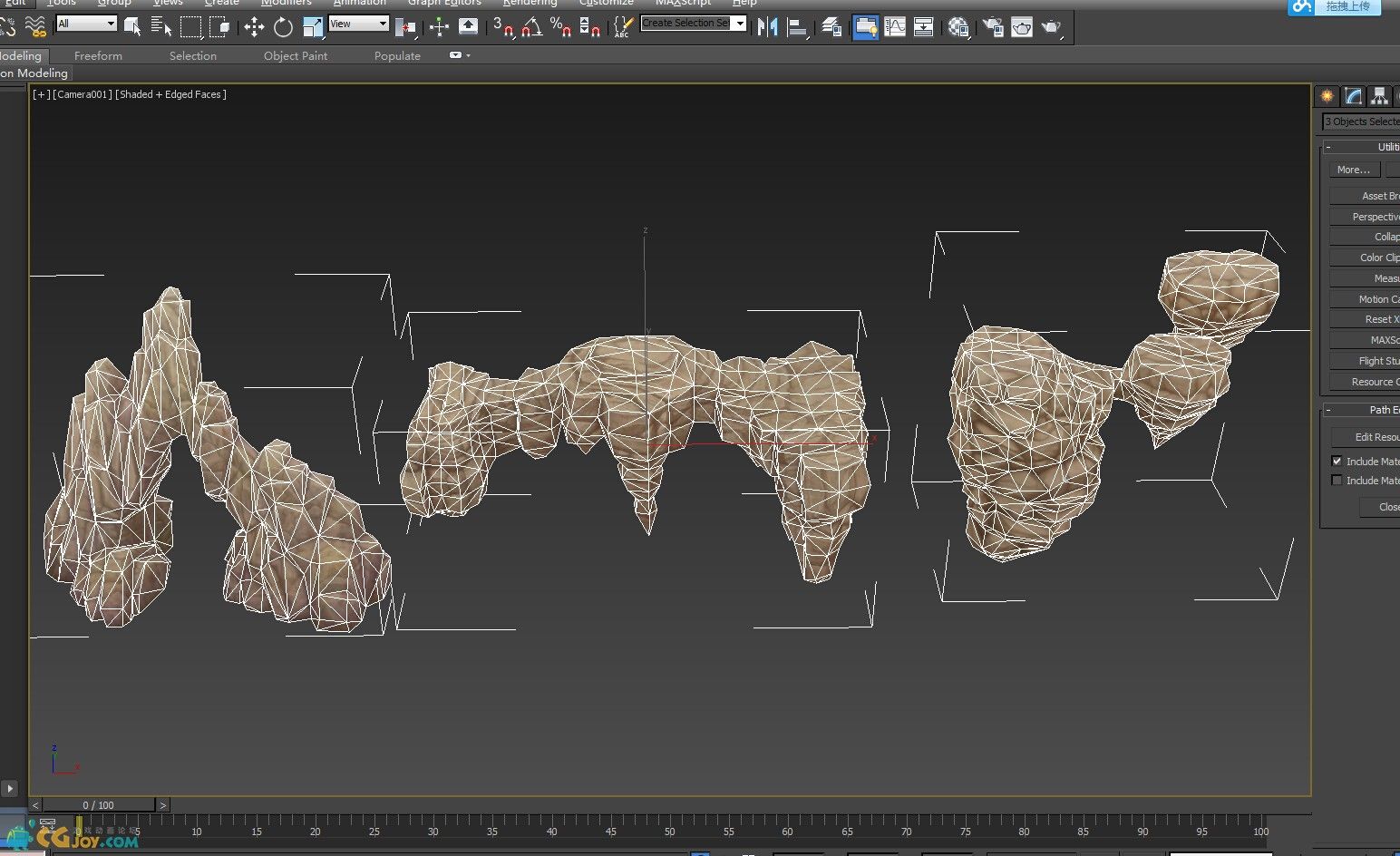Open the Hierarchy panel tab icon
The height and width of the screenshot is (856, 1400).
[x=1380, y=95]
